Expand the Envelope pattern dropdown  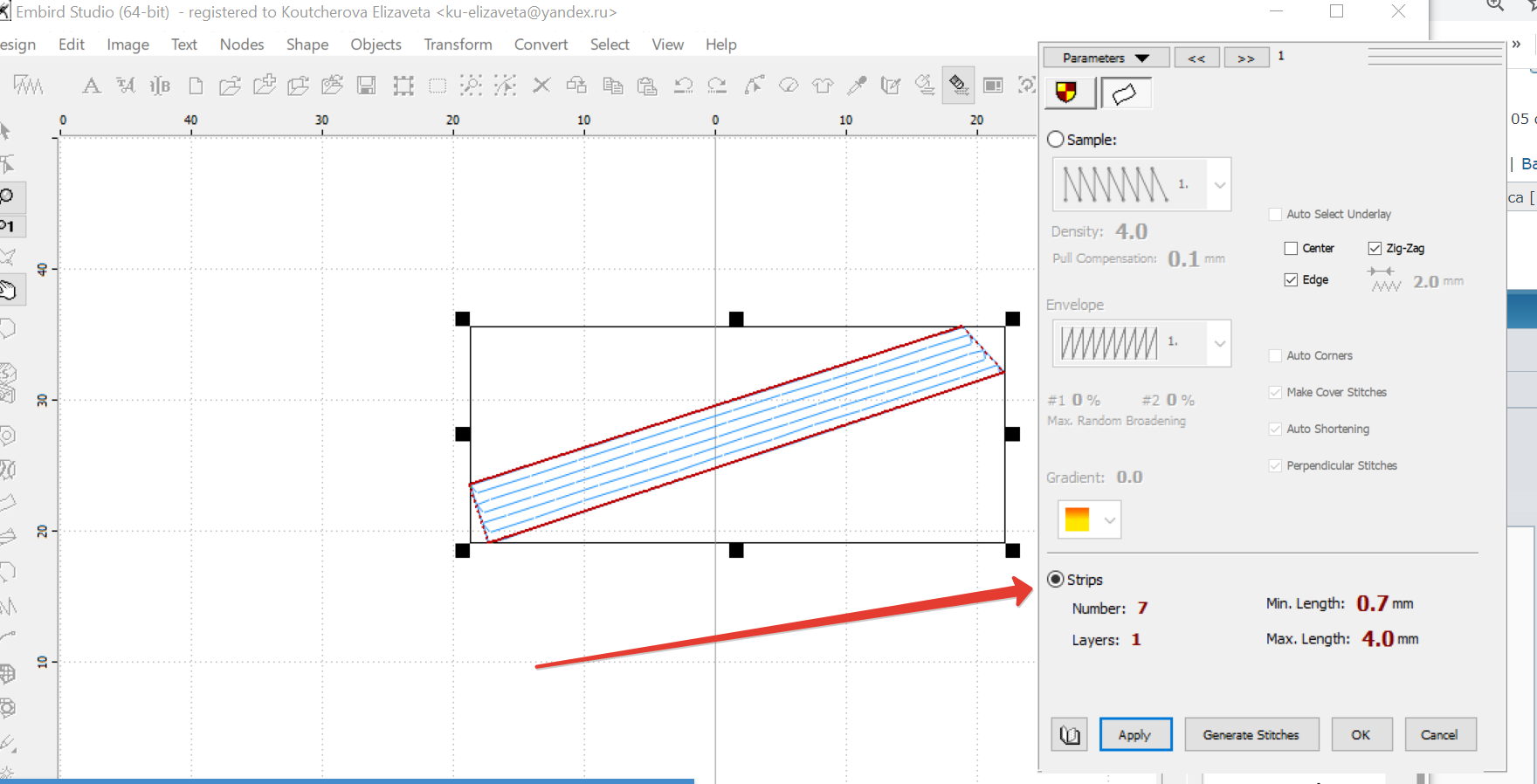click(1219, 343)
